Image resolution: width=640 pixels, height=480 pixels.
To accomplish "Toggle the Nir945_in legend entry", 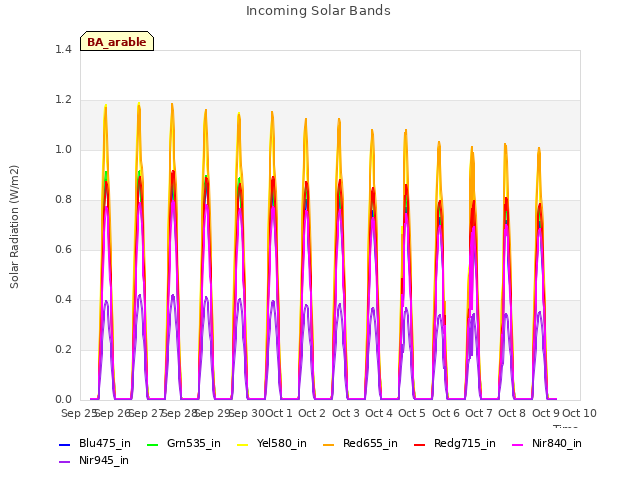I will (94, 461).
